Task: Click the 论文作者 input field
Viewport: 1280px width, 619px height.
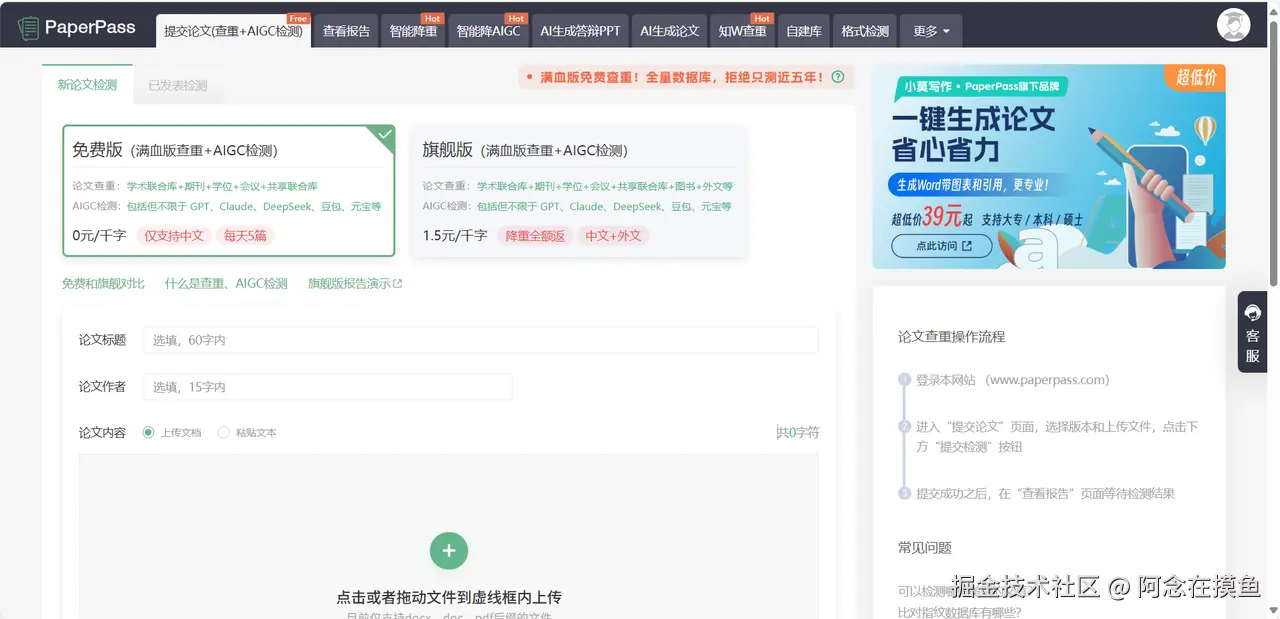Action: pos(327,387)
